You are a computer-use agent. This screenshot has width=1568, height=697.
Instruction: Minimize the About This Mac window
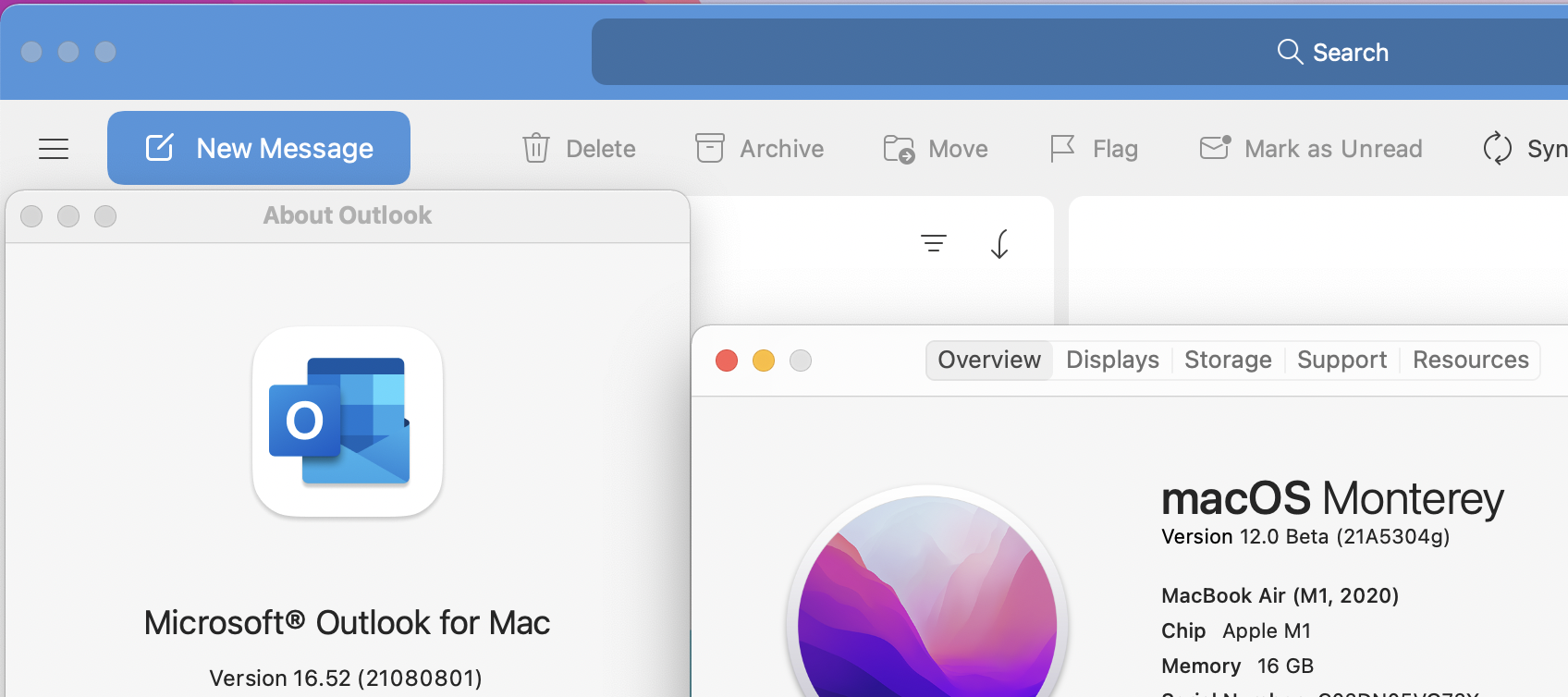[x=764, y=361]
